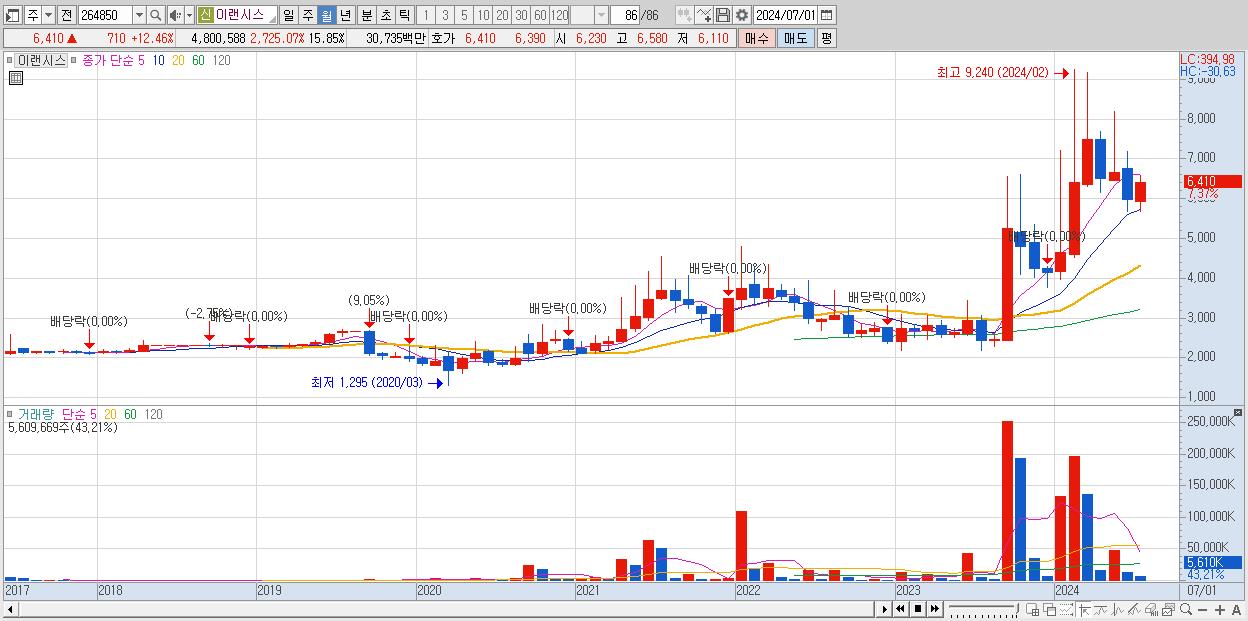1248x621 pixels.
Task: Click the eraser tool icon
Action: (1151, 609)
